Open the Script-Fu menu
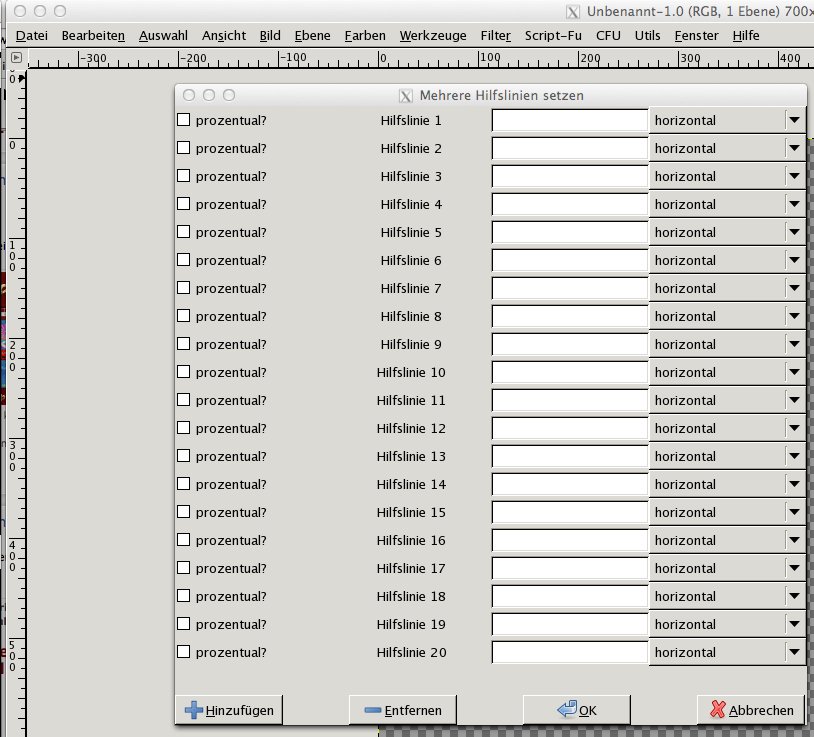 click(553, 35)
